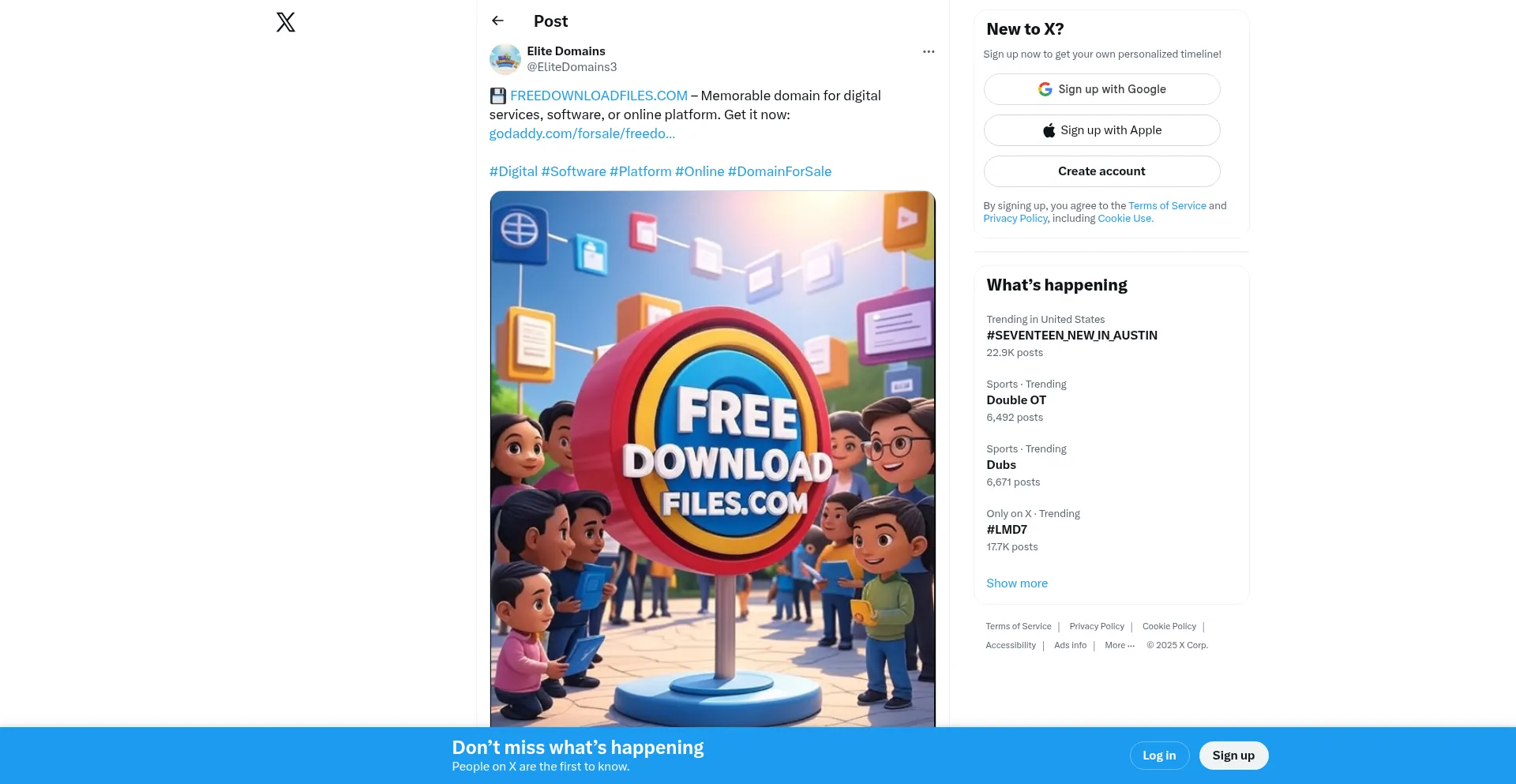Open the post's promotional image
The width and height of the screenshot is (1516, 784).
pyautogui.click(x=712, y=459)
